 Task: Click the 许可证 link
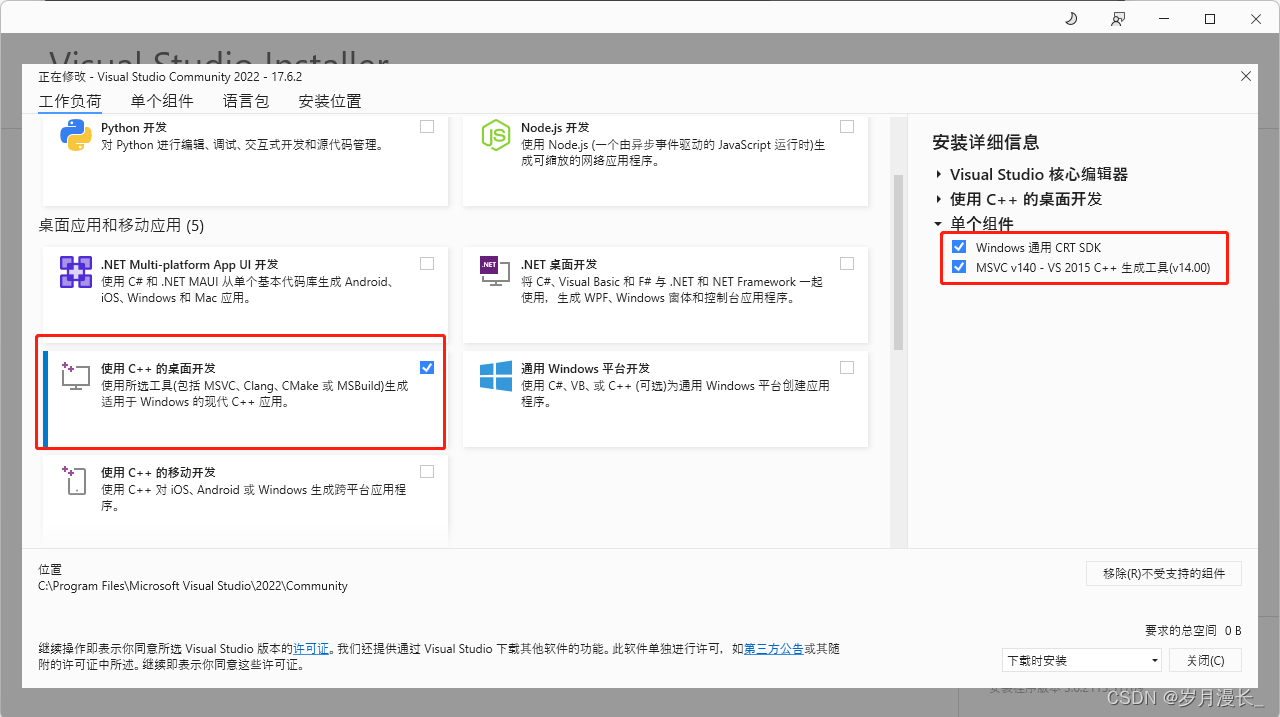[x=311, y=649]
